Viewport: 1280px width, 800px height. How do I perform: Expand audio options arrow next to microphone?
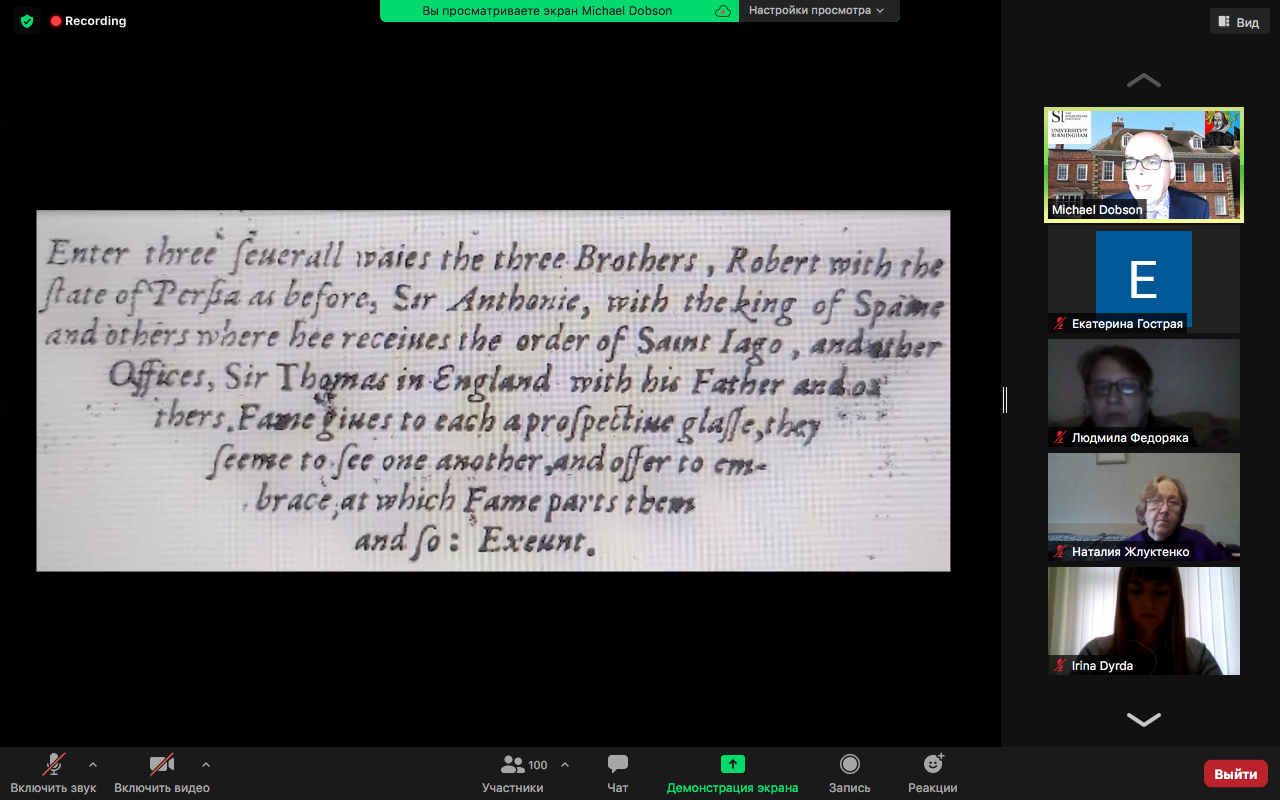click(93, 764)
